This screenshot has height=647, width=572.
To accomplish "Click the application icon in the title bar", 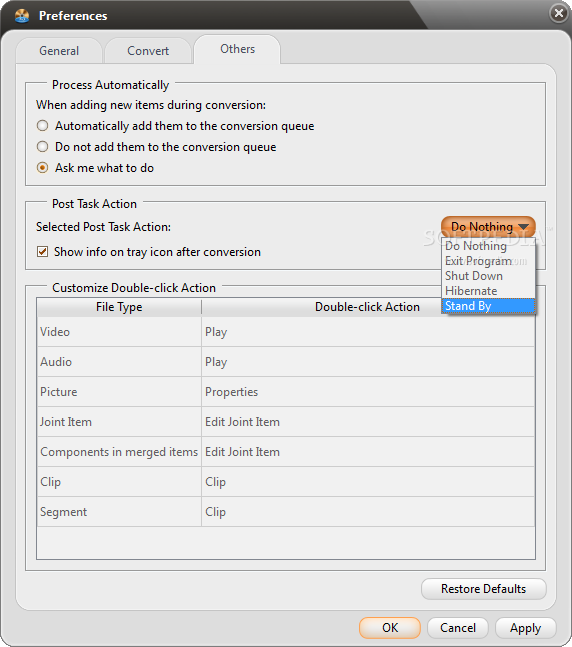I will click(21, 15).
